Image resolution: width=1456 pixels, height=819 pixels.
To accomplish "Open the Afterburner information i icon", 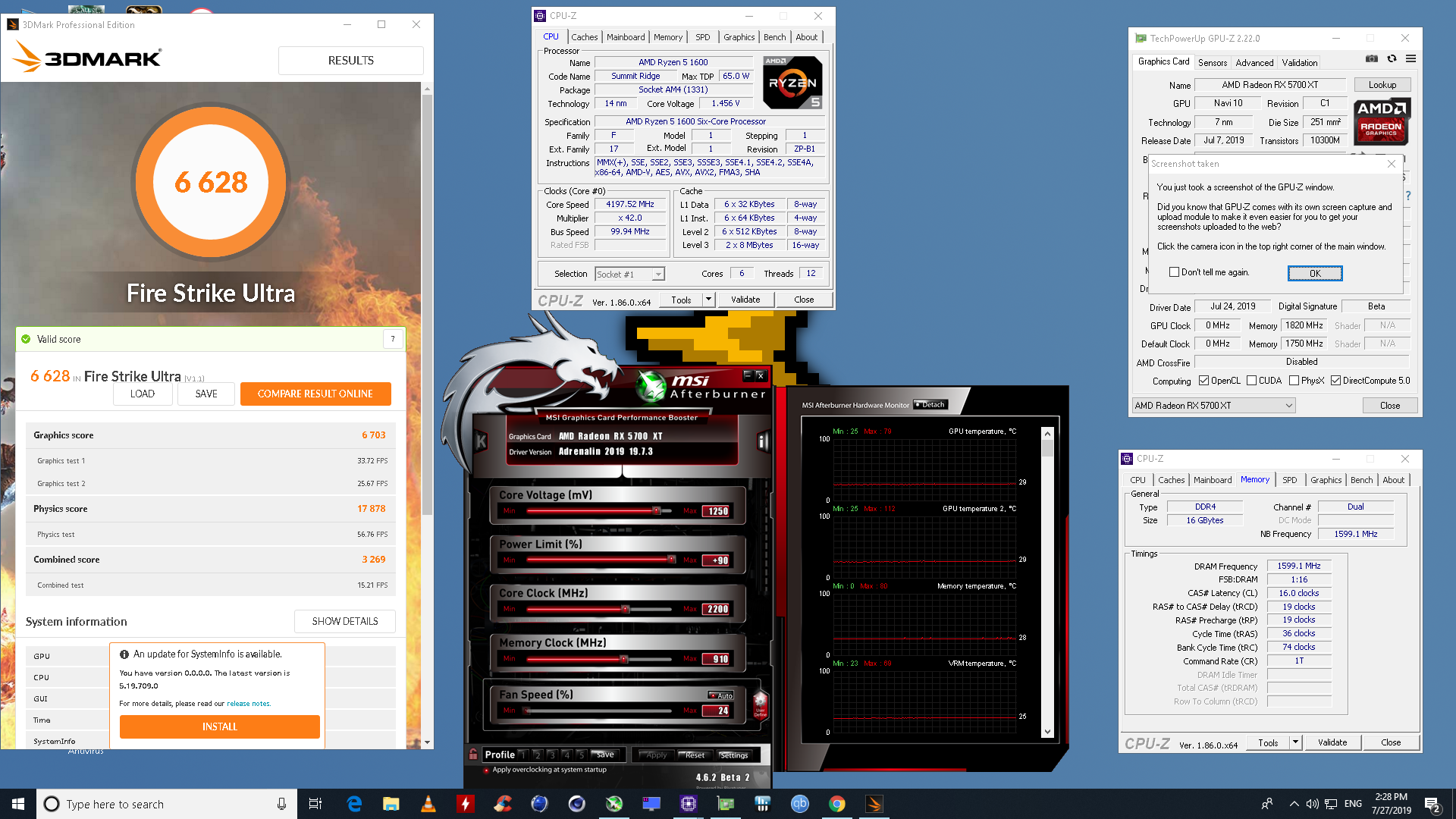I will [x=763, y=441].
